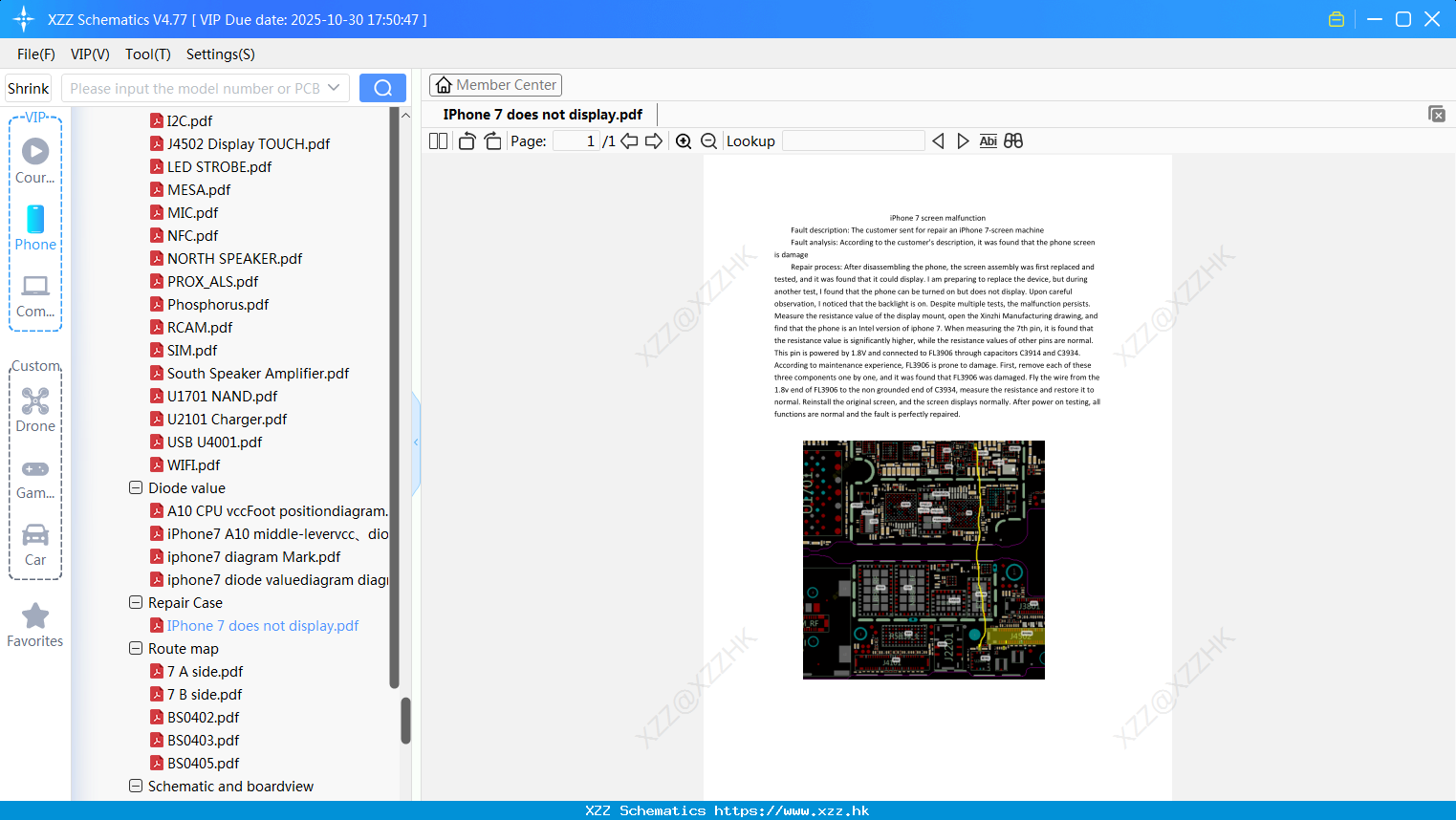
Task: Find previous lookup match
Action: [938, 141]
